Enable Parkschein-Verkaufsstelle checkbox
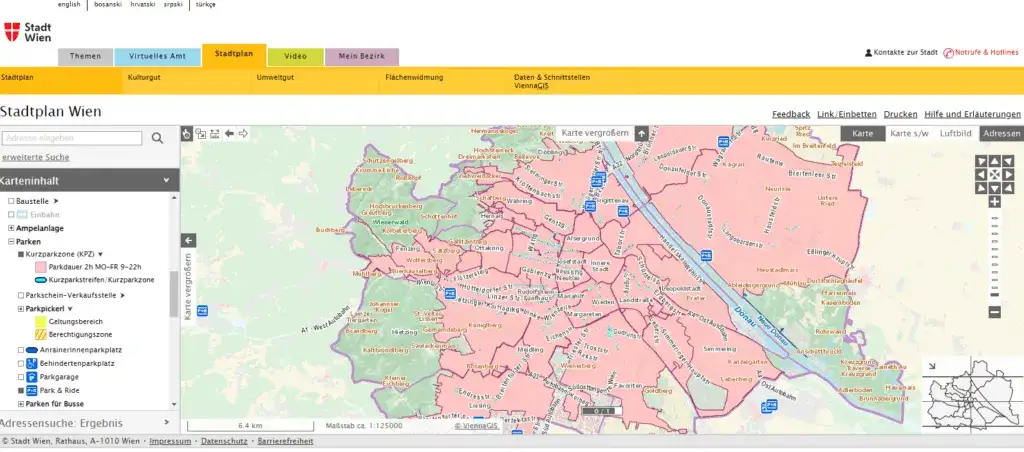1024x452 pixels. tap(21, 295)
